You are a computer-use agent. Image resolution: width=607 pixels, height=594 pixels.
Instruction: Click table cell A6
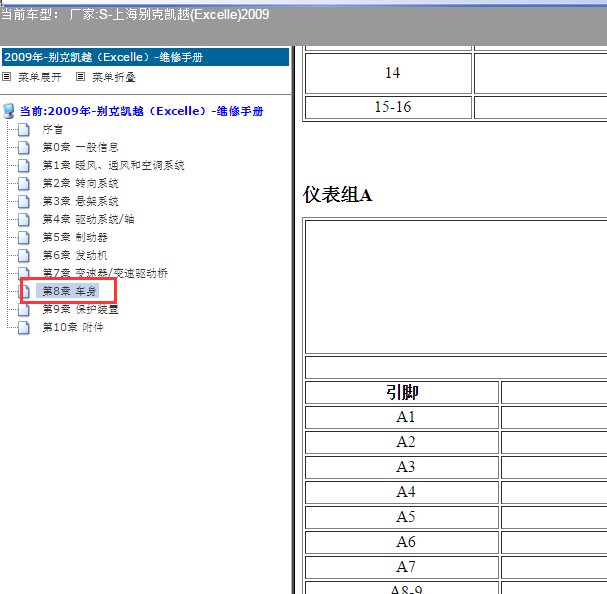pos(402,542)
